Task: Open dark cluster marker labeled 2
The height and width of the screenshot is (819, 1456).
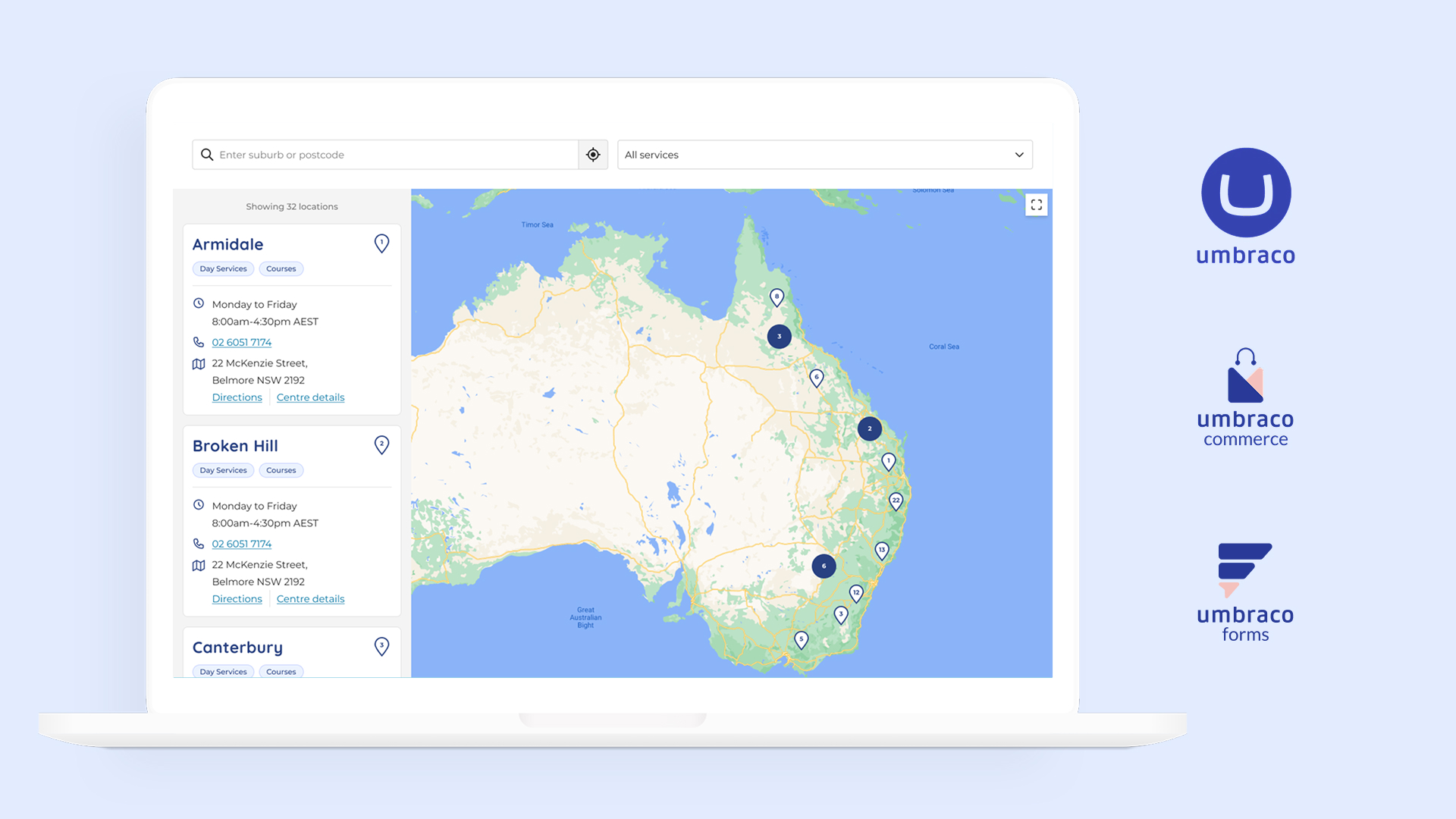Action: [x=869, y=428]
